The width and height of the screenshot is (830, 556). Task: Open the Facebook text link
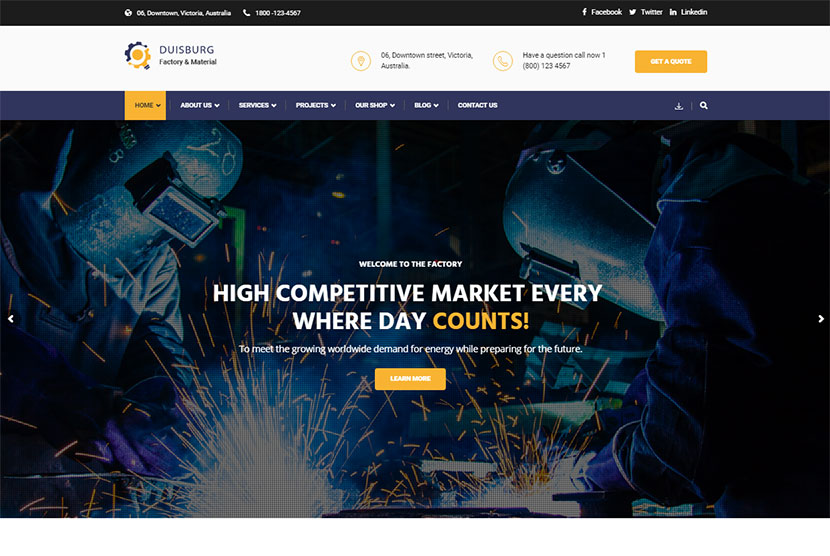pyautogui.click(x=607, y=12)
